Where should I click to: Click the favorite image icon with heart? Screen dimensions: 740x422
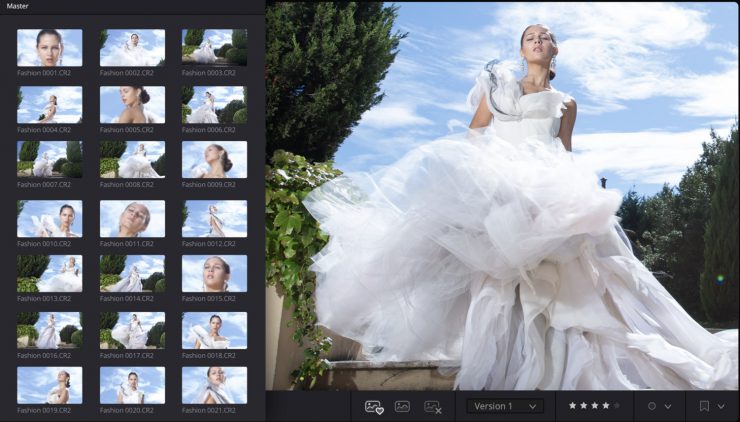374,406
